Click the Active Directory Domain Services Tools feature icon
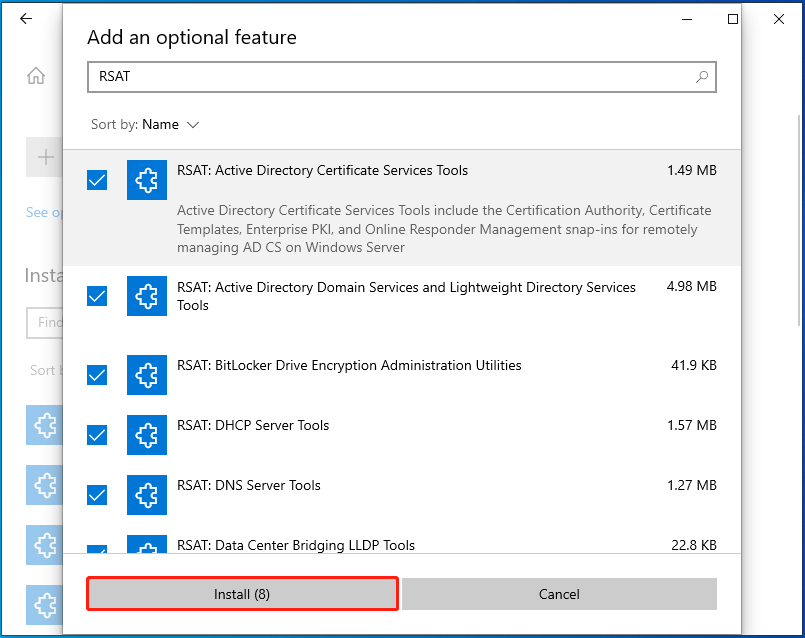This screenshot has height=638, width=805. pyautogui.click(x=146, y=296)
